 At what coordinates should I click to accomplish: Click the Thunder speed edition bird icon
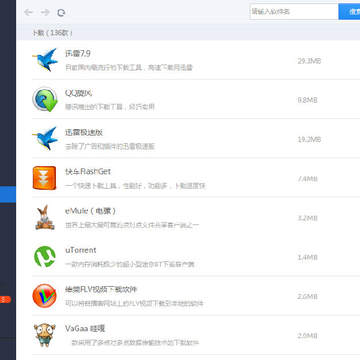tap(45, 138)
